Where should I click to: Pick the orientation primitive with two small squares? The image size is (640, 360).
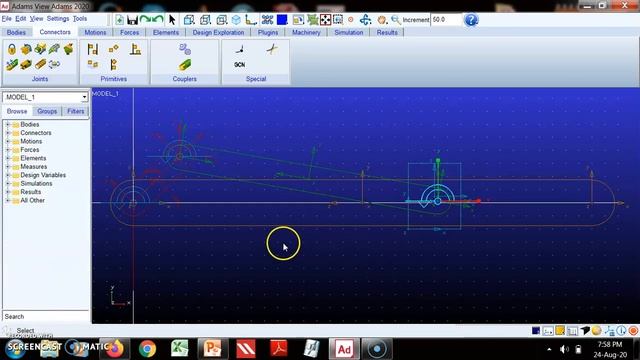[114, 49]
